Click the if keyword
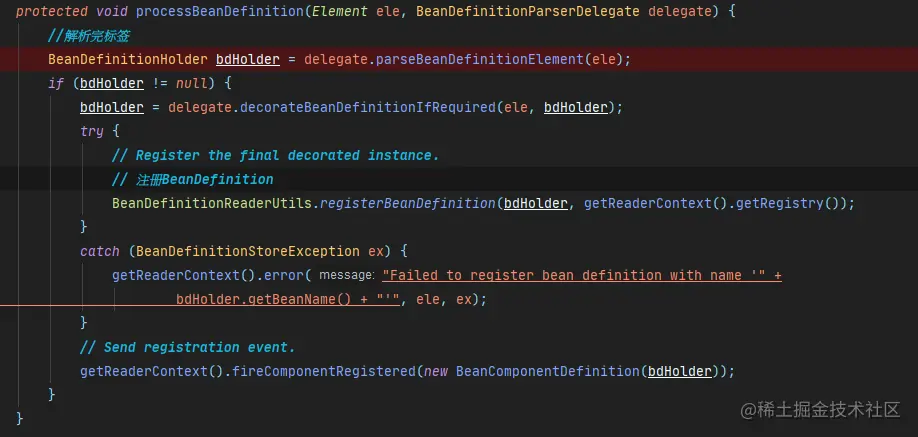 pos(56,83)
